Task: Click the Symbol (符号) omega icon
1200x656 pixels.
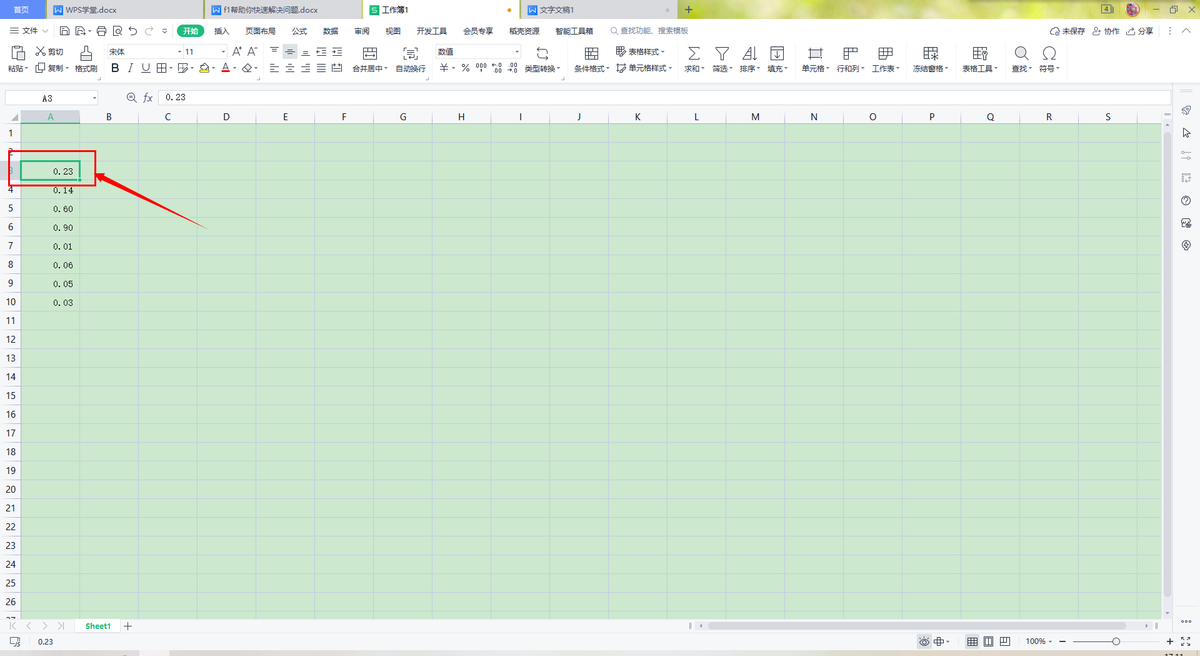Action: pyautogui.click(x=1049, y=53)
